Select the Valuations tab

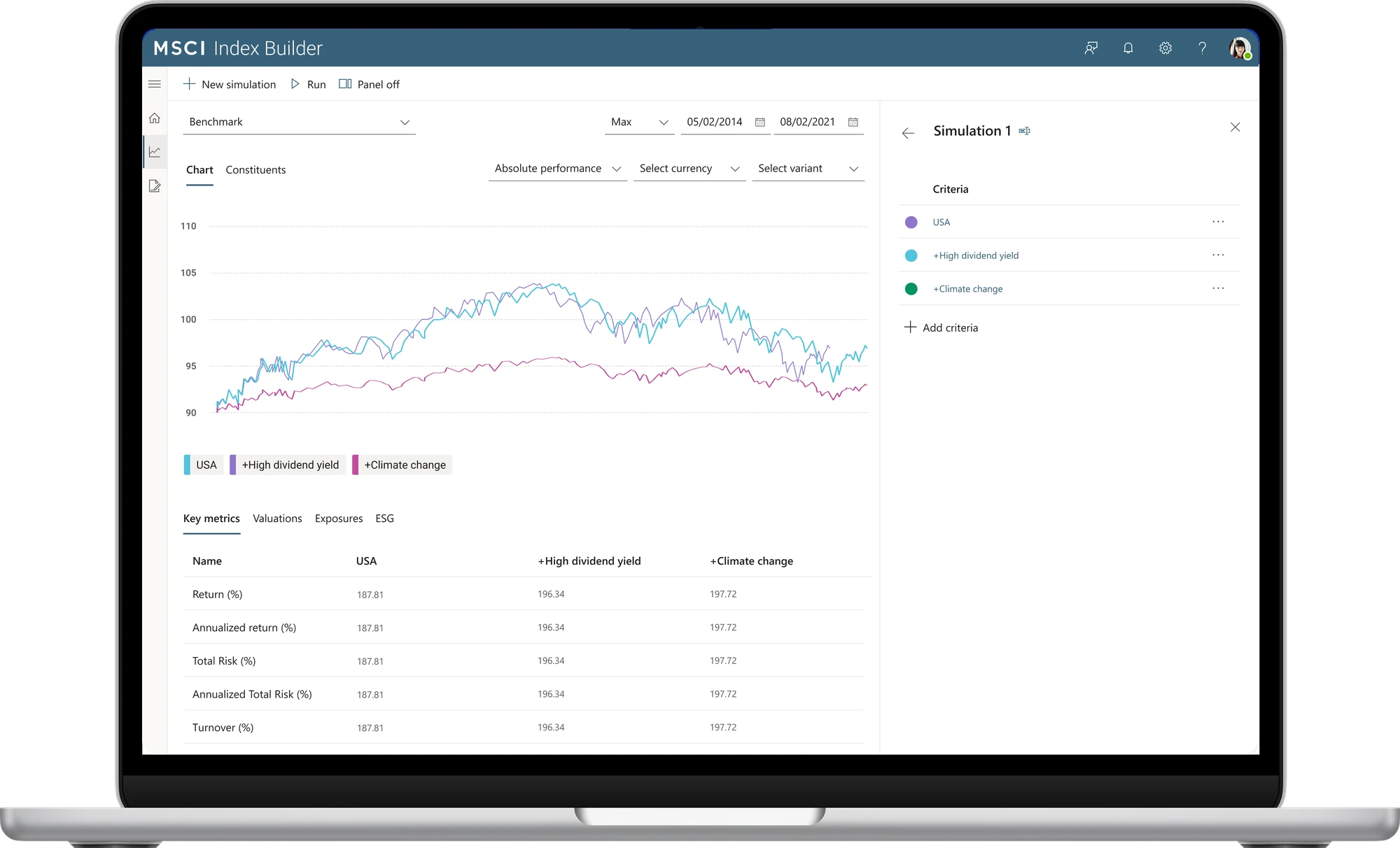pyautogui.click(x=277, y=518)
